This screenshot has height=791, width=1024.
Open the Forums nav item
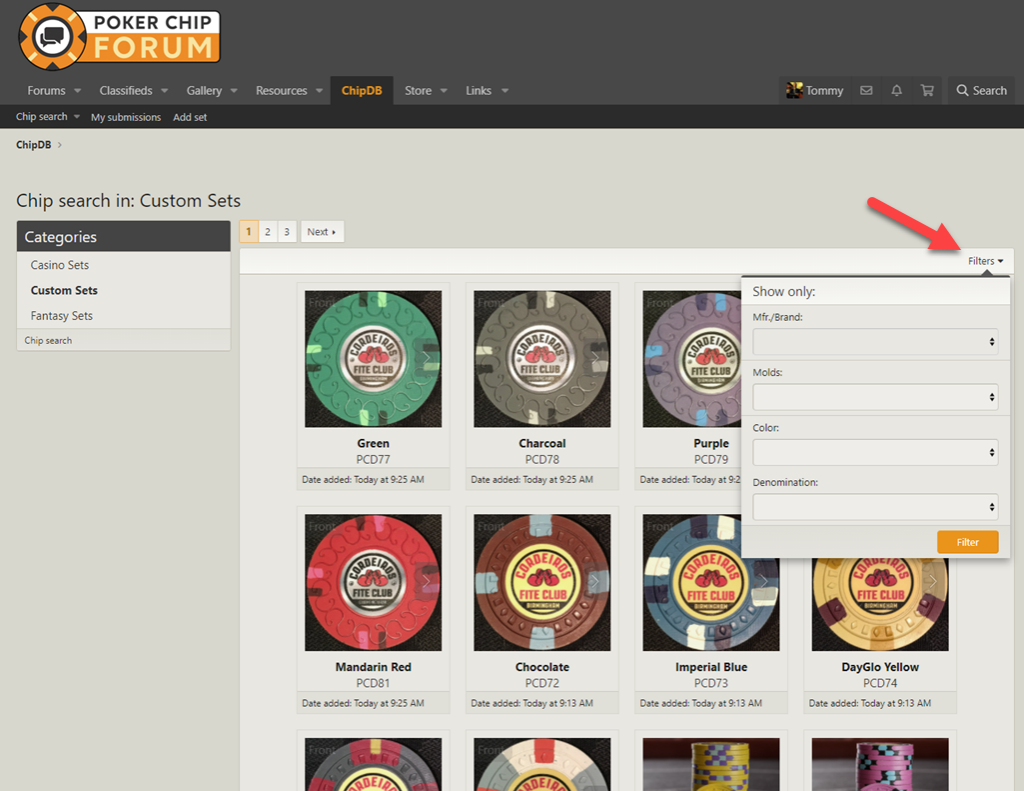coord(46,90)
